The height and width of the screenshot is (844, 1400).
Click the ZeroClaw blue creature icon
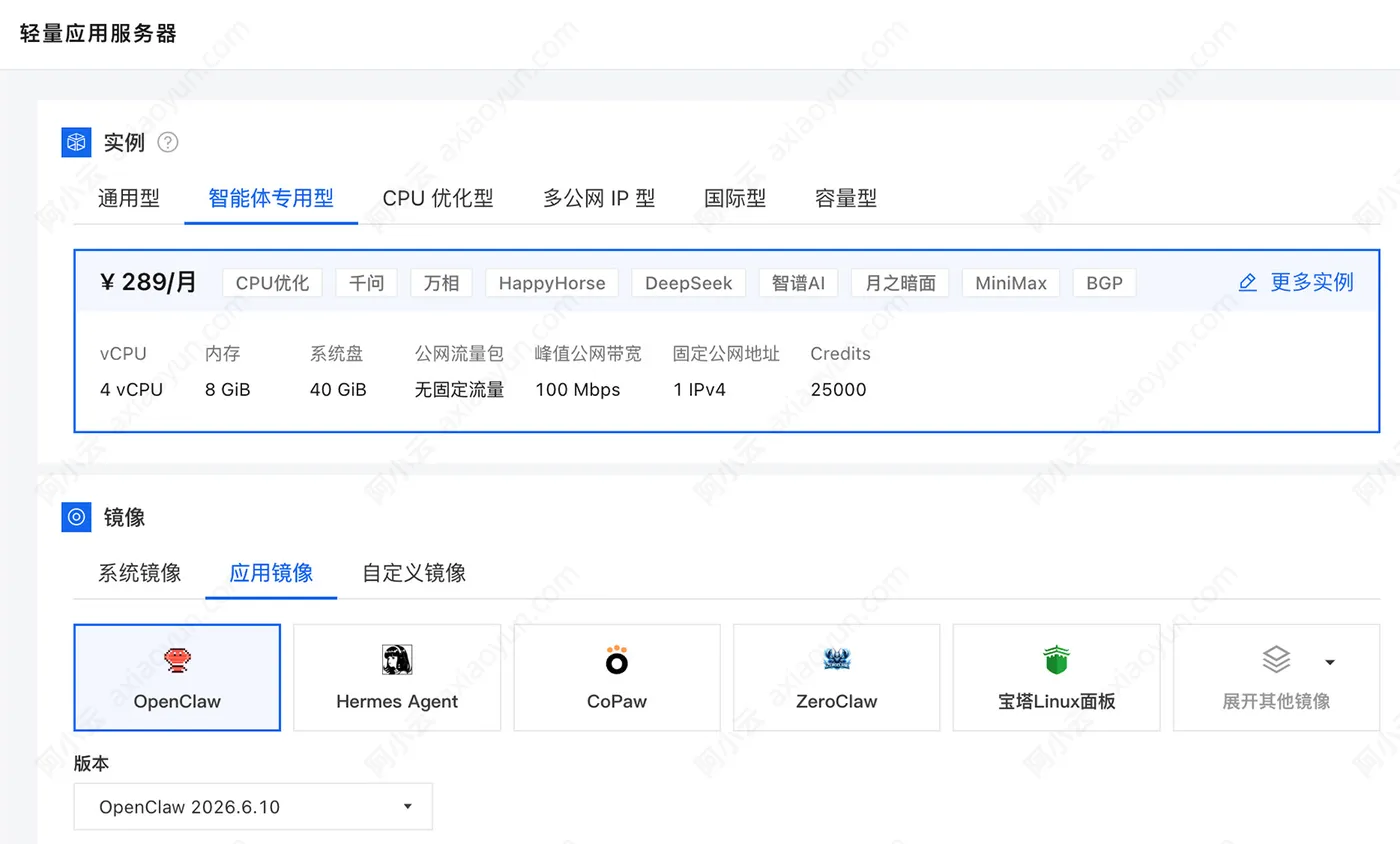[837, 659]
